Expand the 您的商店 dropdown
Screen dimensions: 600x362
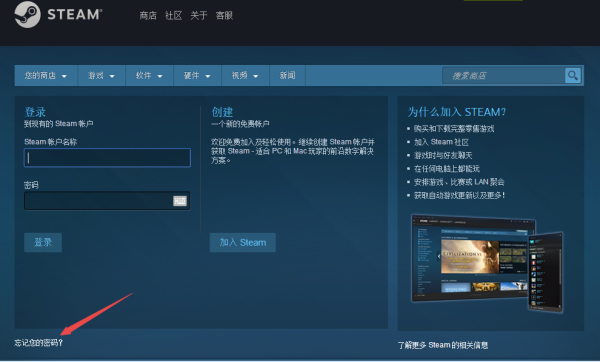[46, 75]
